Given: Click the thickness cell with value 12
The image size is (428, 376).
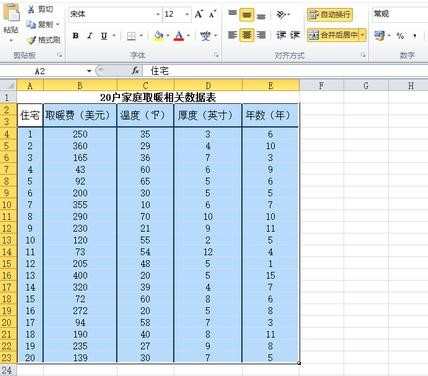Looking at the screenshot, I should click(208, 252).
